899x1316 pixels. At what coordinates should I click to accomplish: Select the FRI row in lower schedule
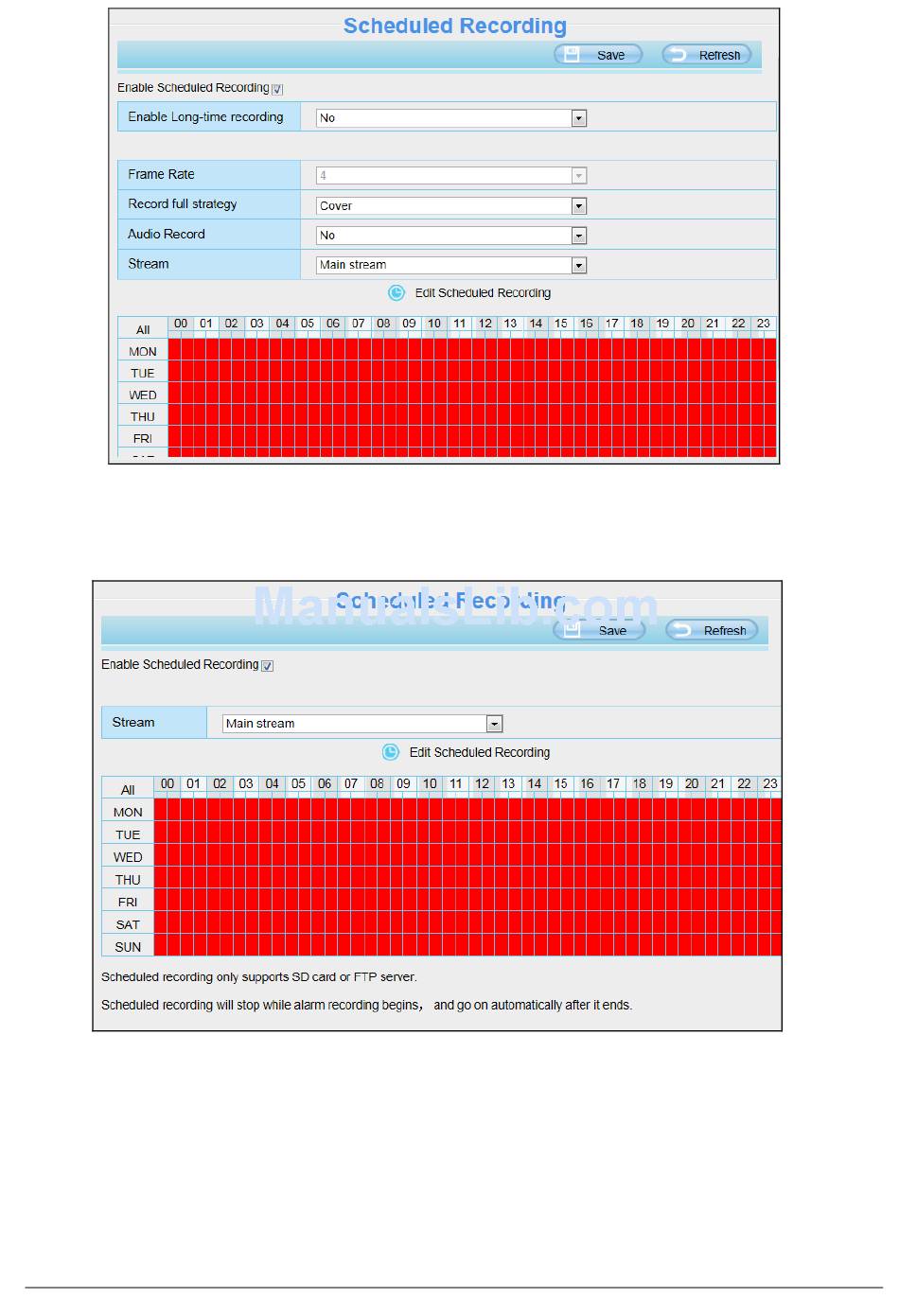(128, 902)
